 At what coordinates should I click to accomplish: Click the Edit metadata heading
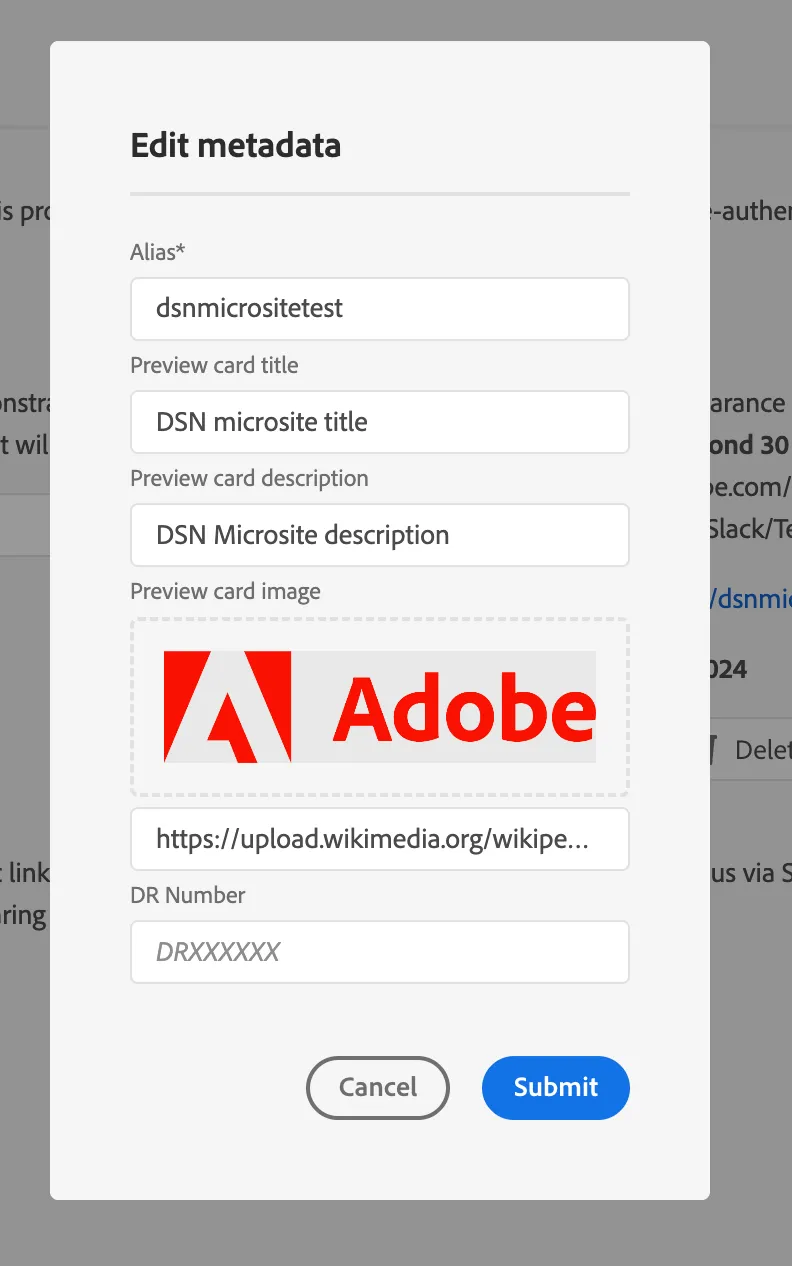(236, 146)
